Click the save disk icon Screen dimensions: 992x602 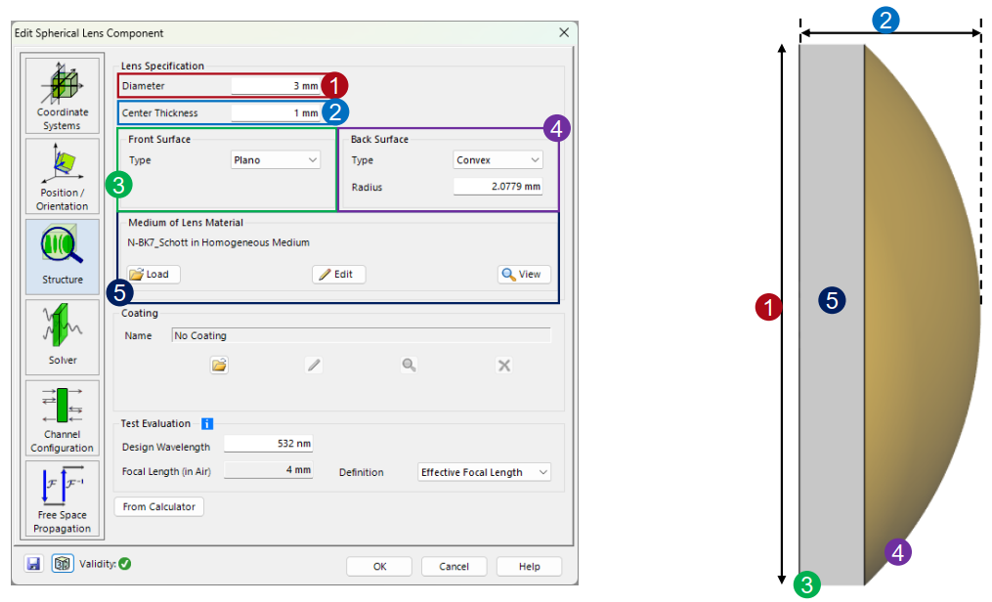point(34,563)
